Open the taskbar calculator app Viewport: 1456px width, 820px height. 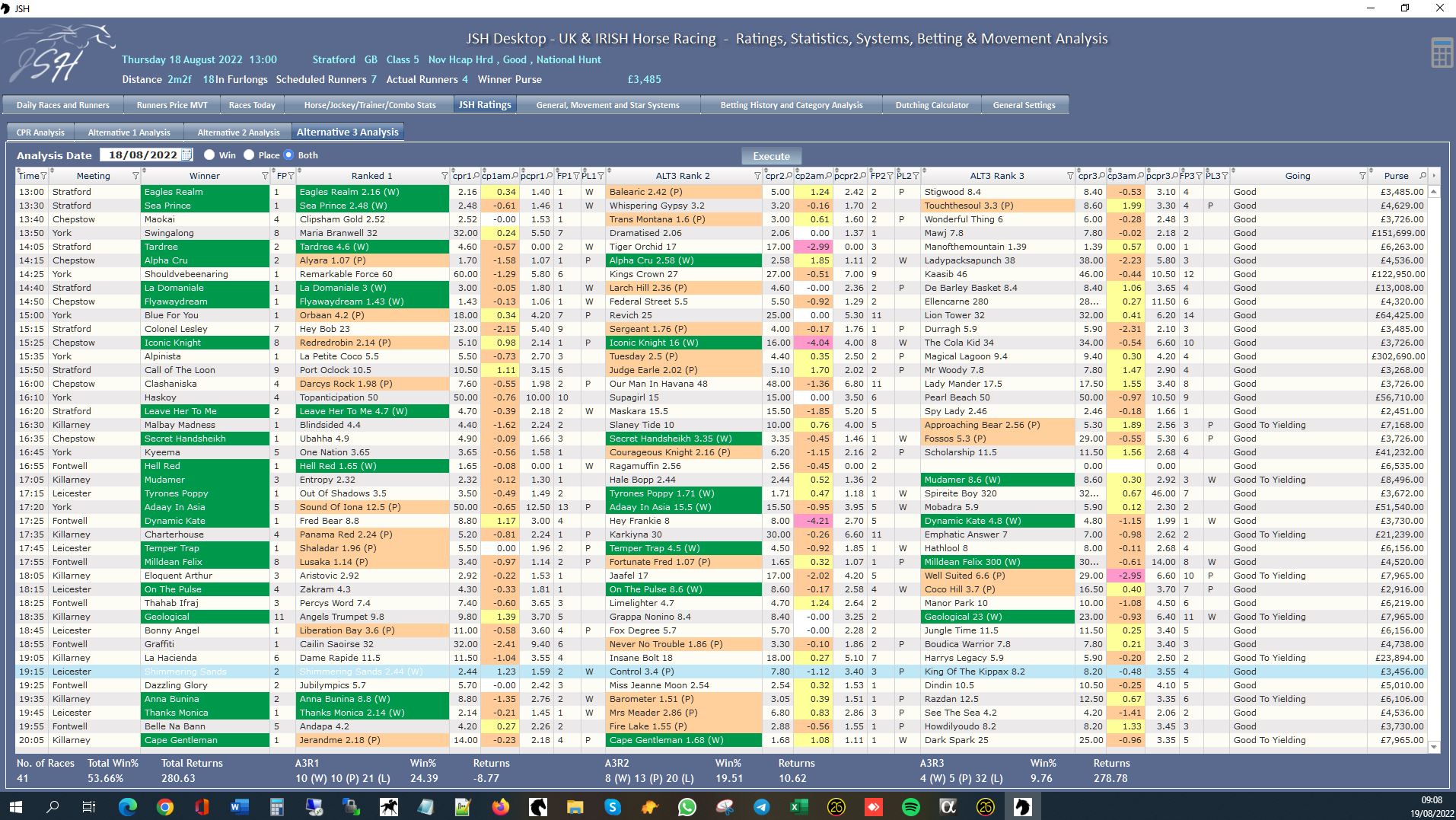pyautogui.click(x=276, y=807)
